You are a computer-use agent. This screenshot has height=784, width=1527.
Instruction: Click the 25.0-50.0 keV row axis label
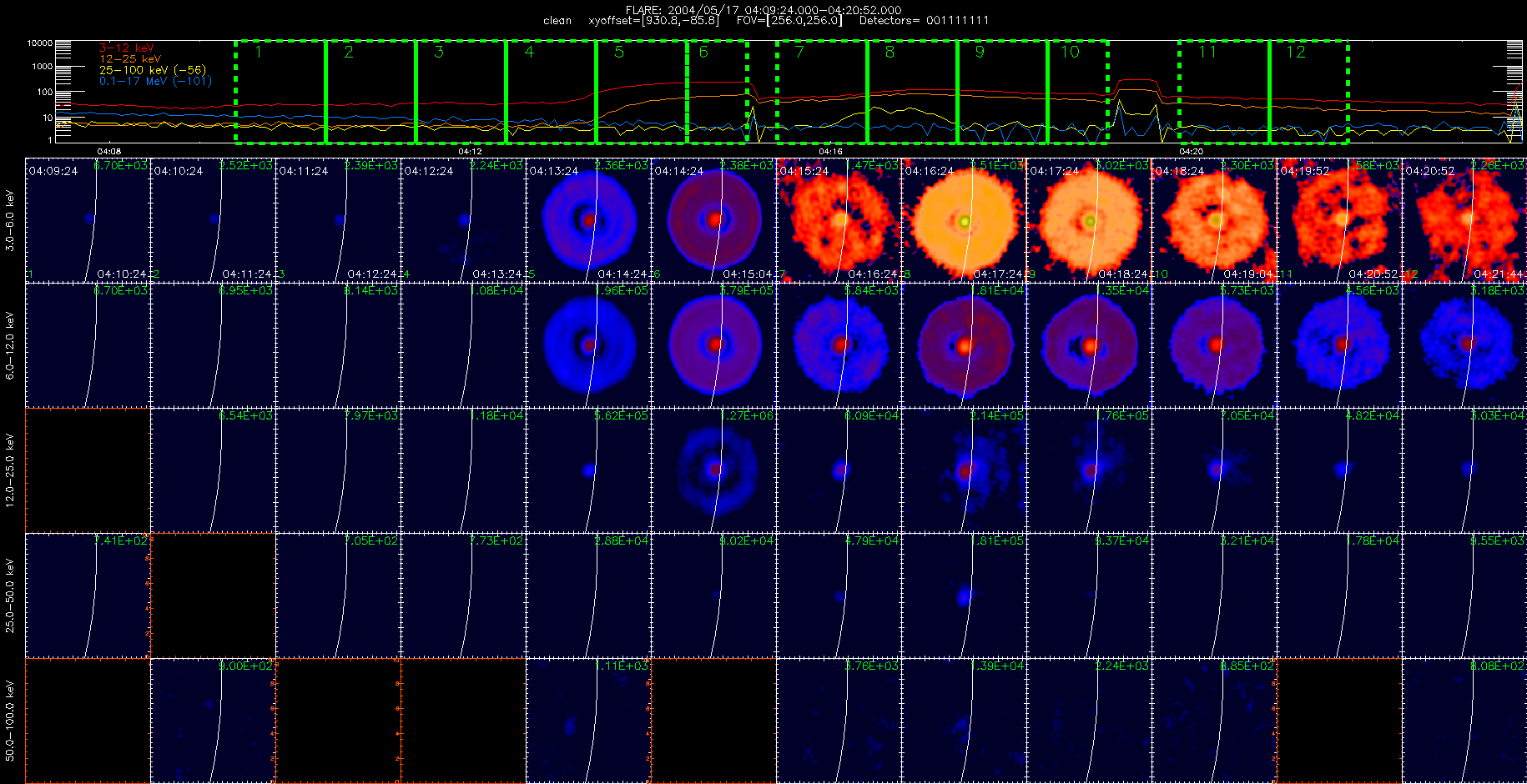10,596
